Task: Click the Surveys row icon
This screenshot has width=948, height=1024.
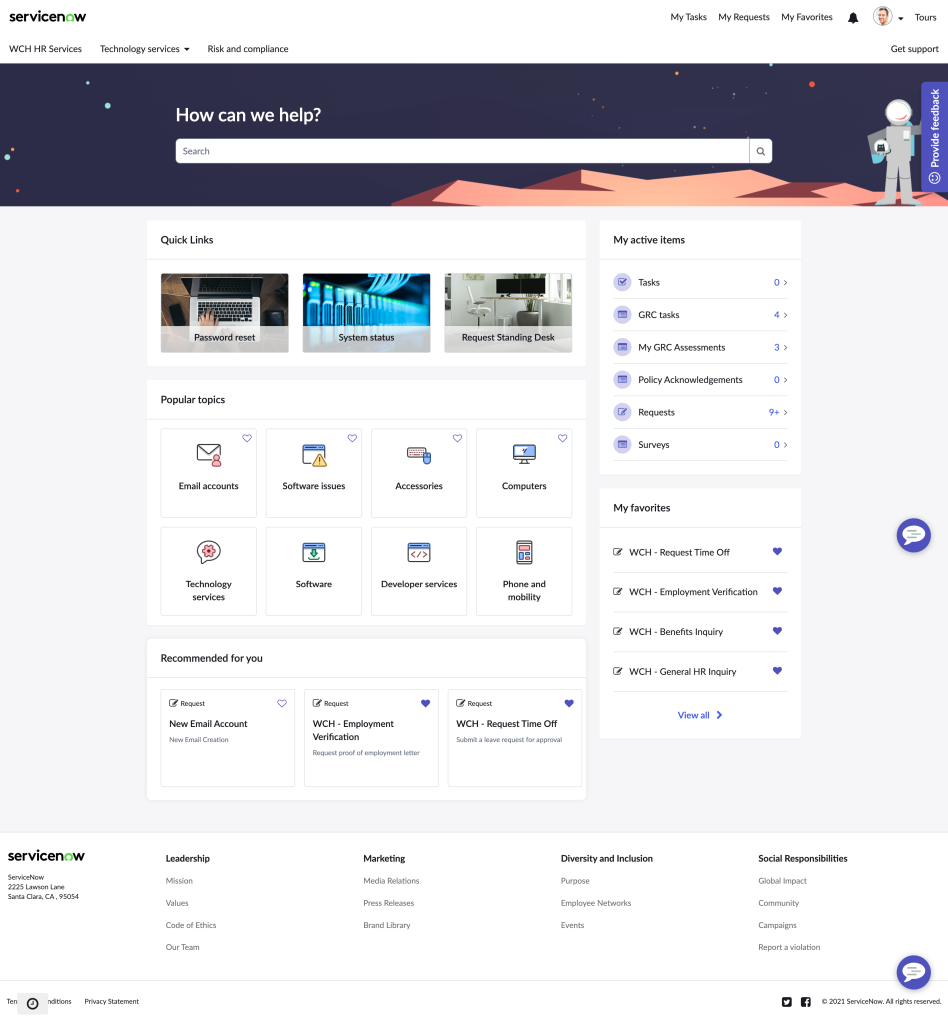Action: tap(623, 444)
